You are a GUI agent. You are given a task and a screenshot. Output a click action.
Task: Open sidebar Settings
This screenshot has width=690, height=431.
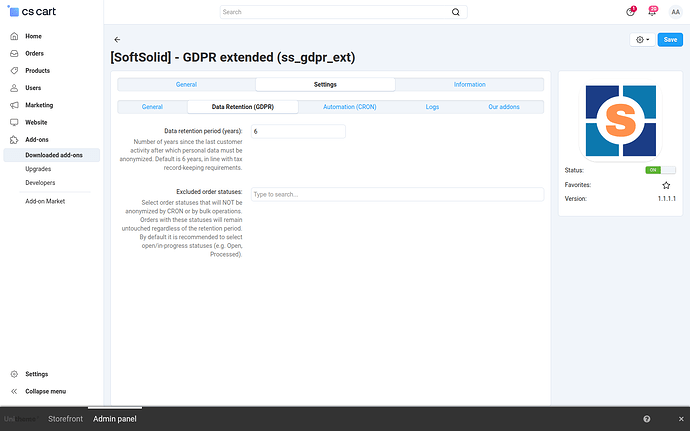(37, 374)
